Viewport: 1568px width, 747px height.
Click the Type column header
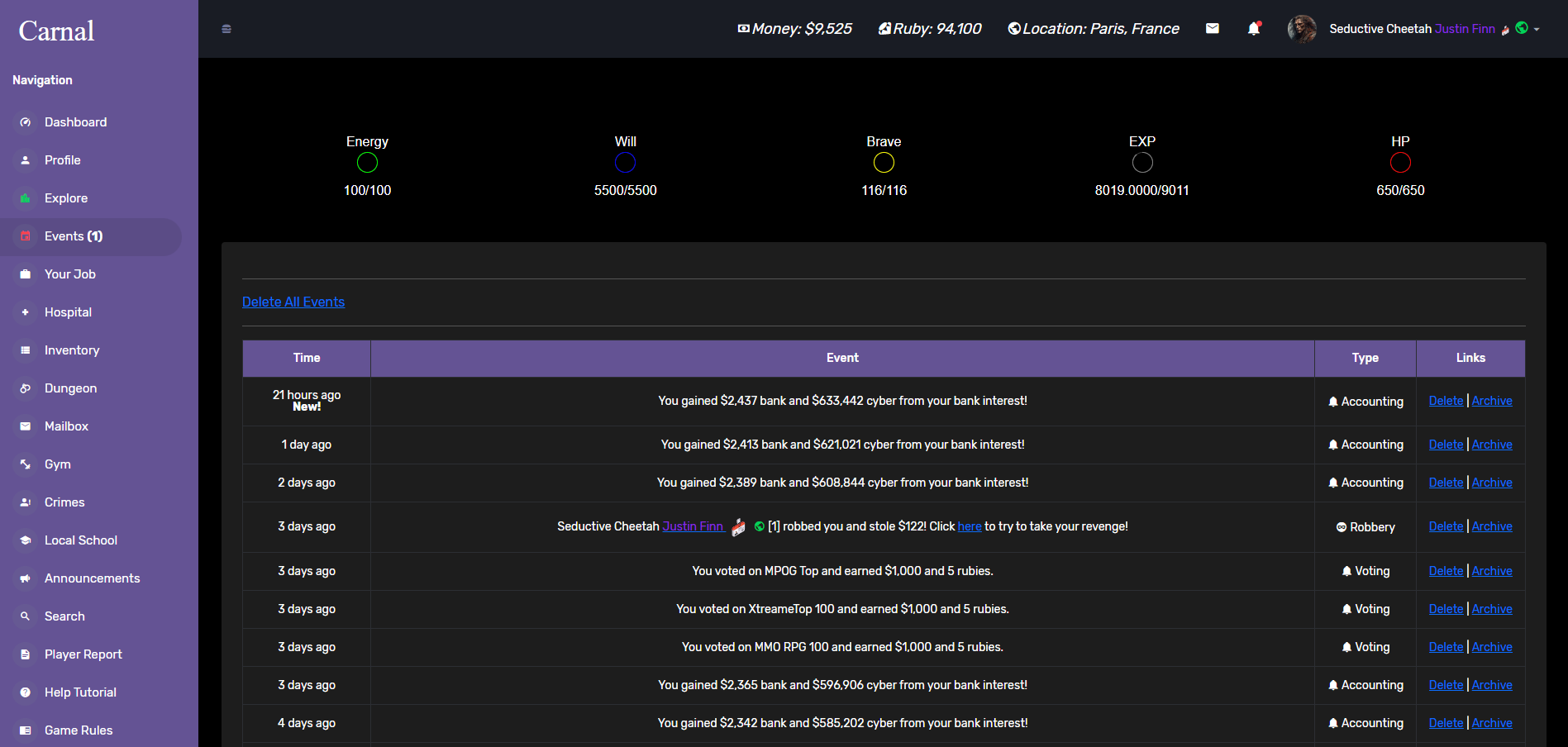pos(1365,358)
